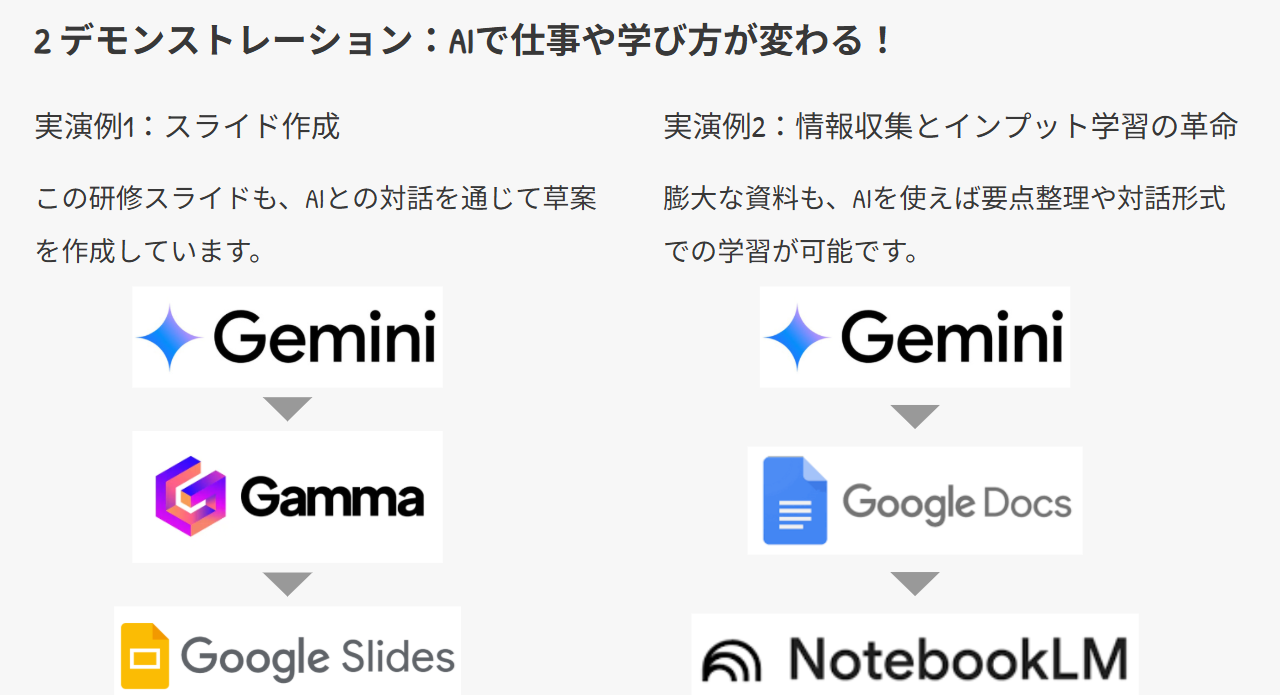
Task: Click the gray arrow above Google Slides logo
Action: point(287,584)
